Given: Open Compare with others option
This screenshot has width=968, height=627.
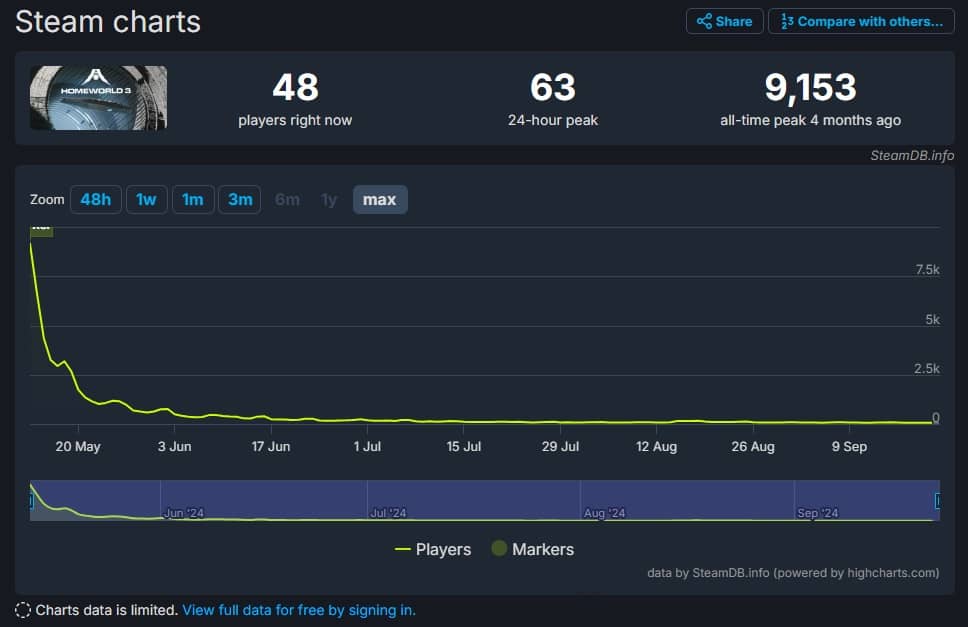Looking at the screenshot, I should tap(861, 22).
